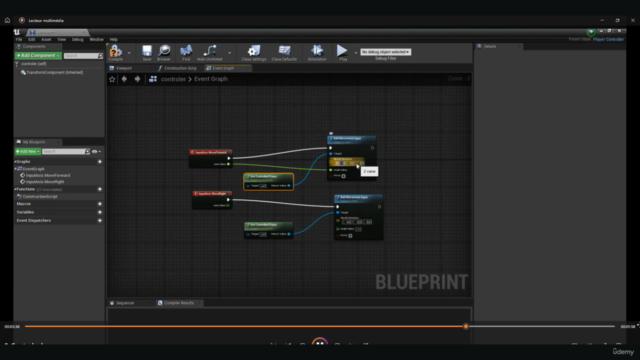Open Class Defaults

click(284, 52)
